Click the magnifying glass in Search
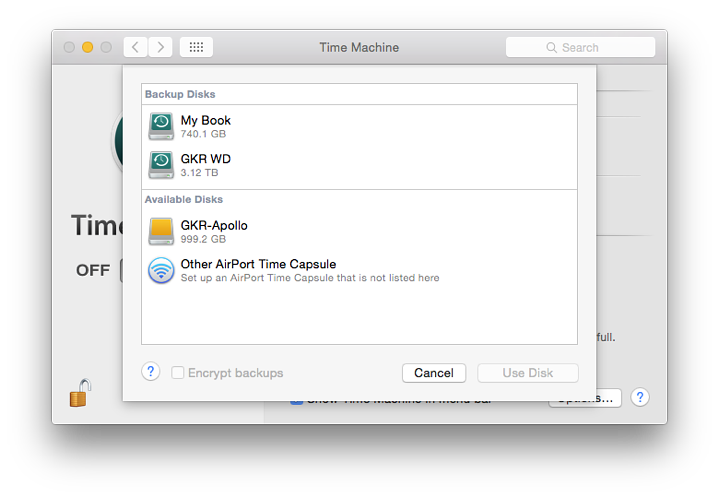The image size is (719, 498). coord(551,48)
